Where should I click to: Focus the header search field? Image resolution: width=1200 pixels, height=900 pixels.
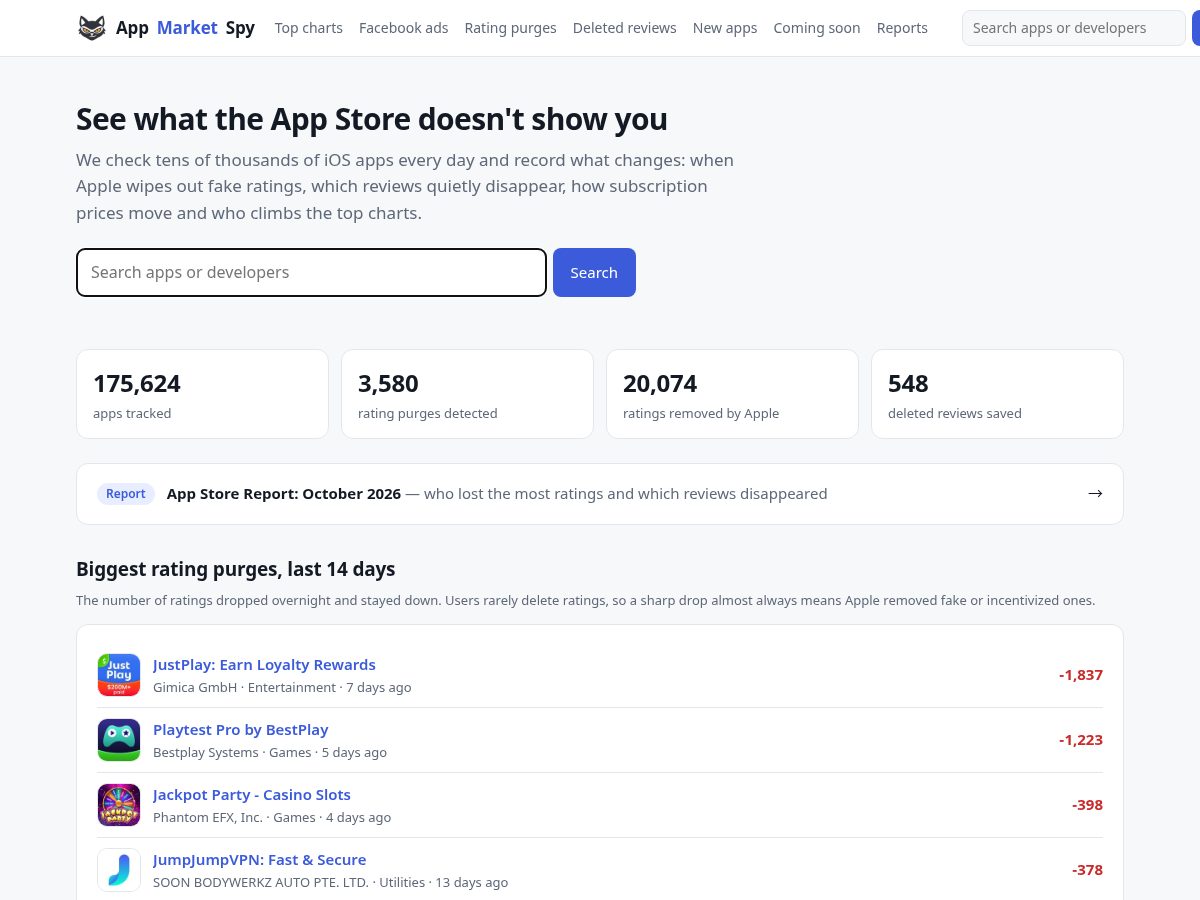(1074, 28)
